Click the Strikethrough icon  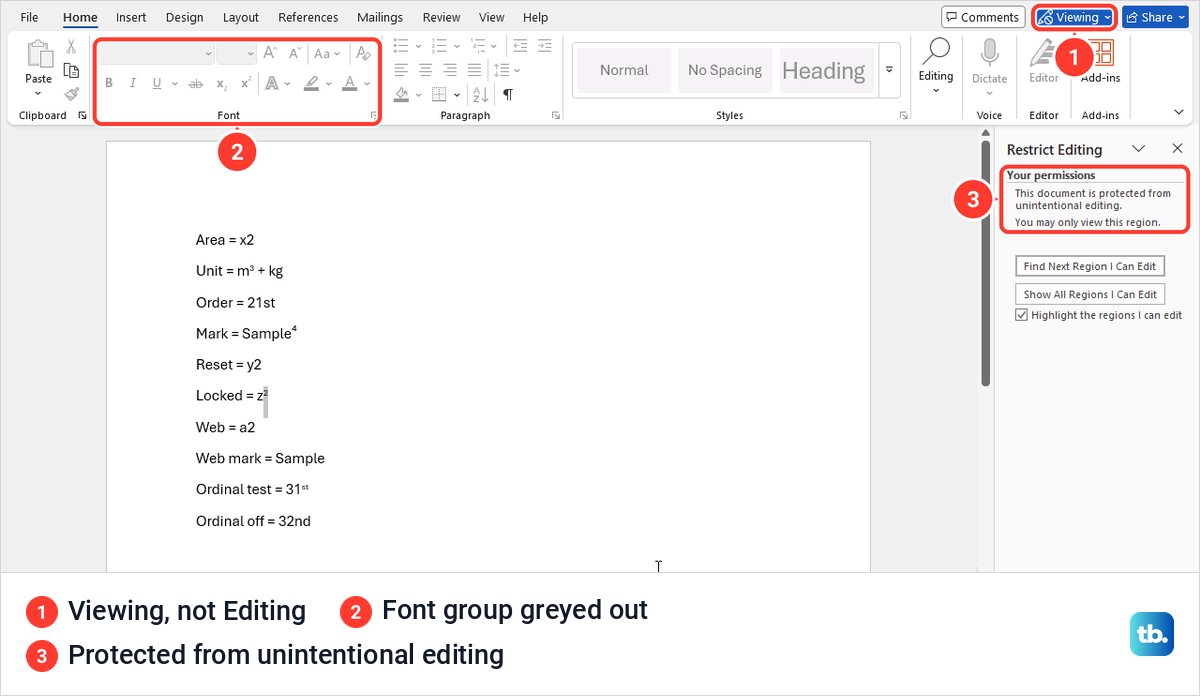pos(196,84)
